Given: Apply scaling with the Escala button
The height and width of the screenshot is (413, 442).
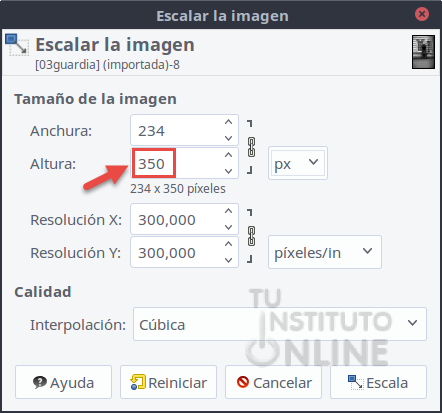Looking at the screenshot, I should click(378, 382).
